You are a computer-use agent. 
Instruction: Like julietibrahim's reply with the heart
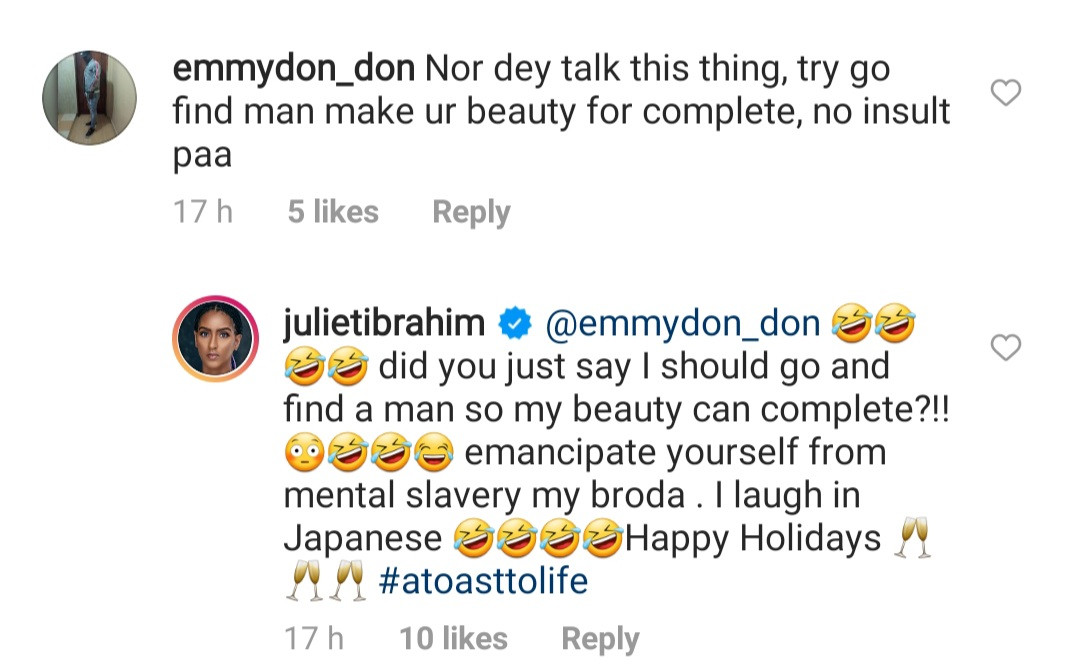tap(1005, 347)
